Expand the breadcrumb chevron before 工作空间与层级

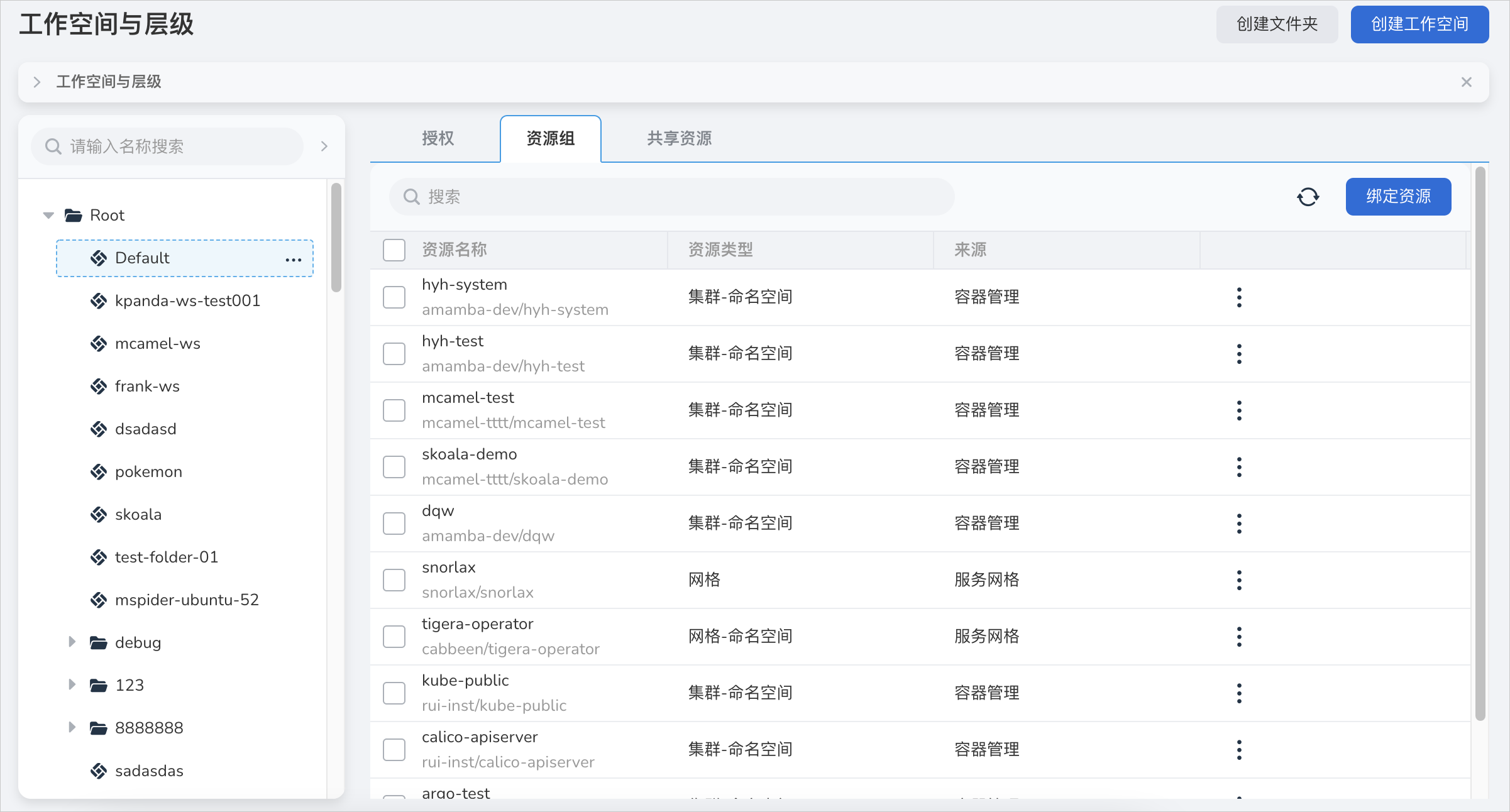click(x=37, y=82)
